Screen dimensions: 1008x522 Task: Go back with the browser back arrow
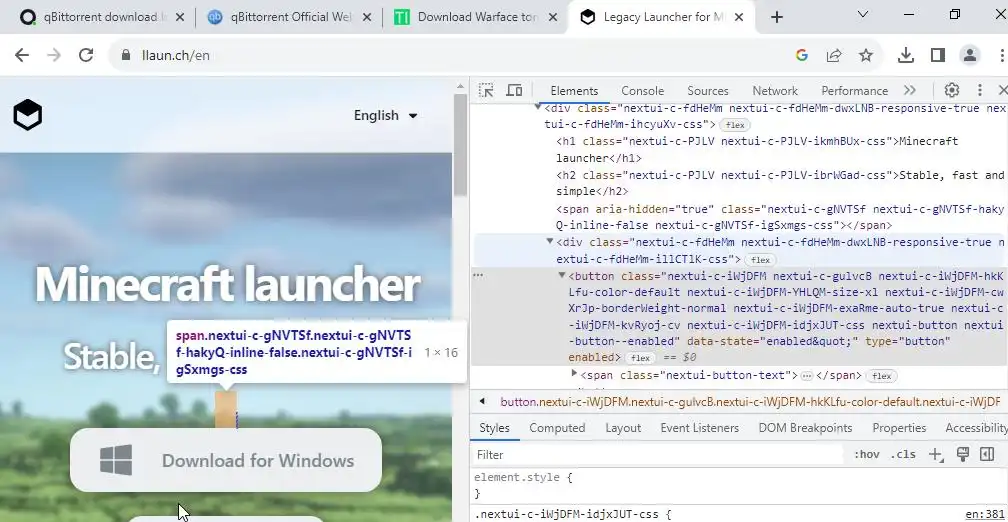22,55
